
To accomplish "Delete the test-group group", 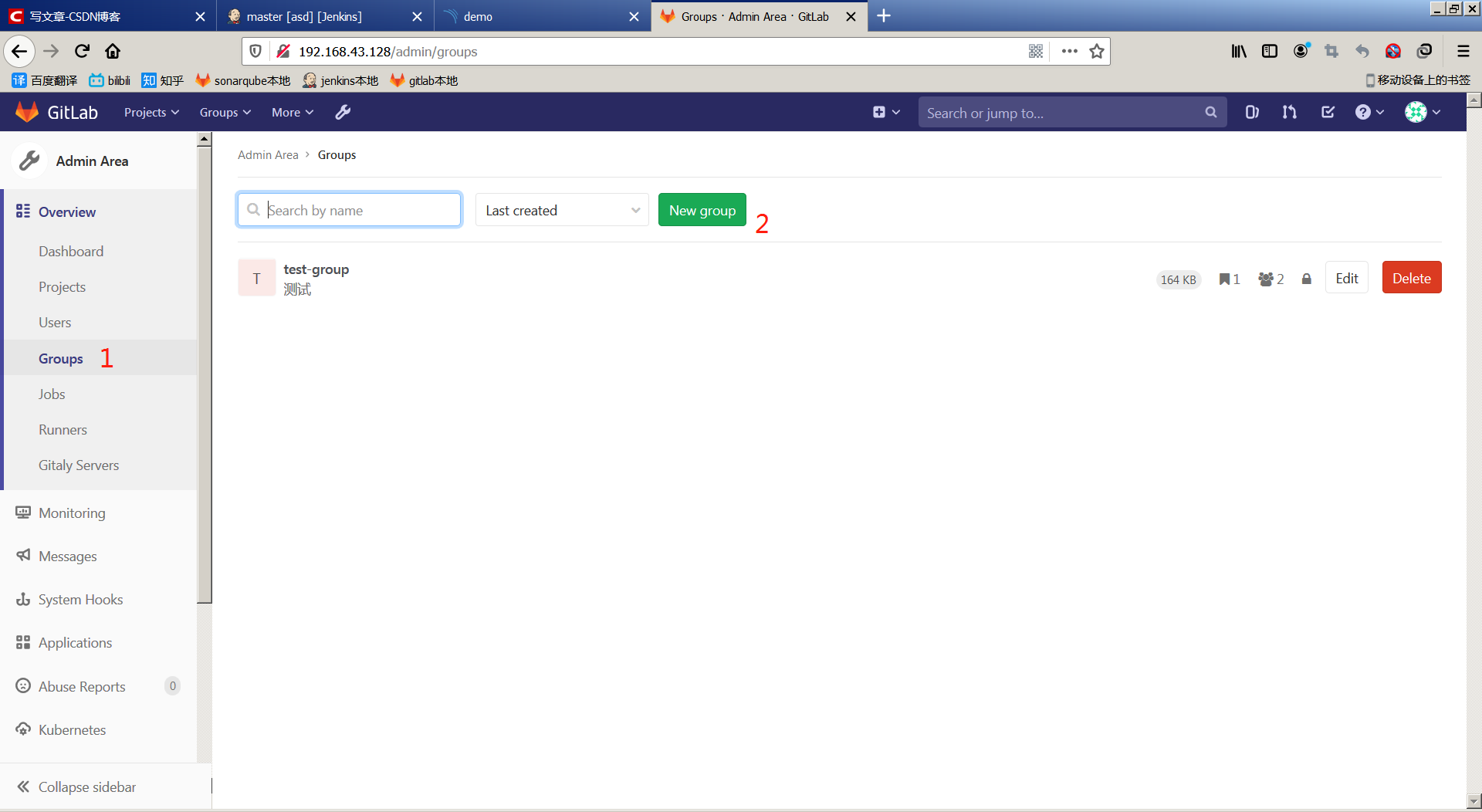I will [1411, 277].
